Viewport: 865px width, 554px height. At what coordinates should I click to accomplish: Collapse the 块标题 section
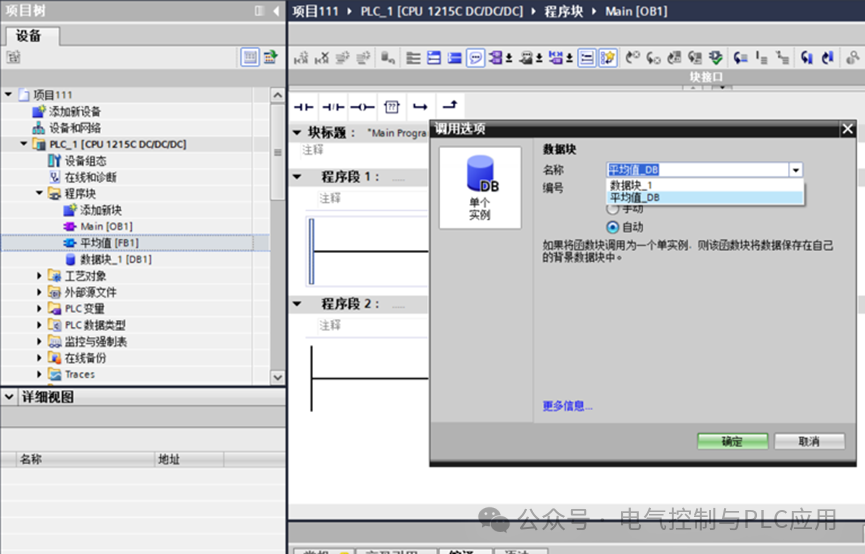pyautogui.click(x=297, y=132)
